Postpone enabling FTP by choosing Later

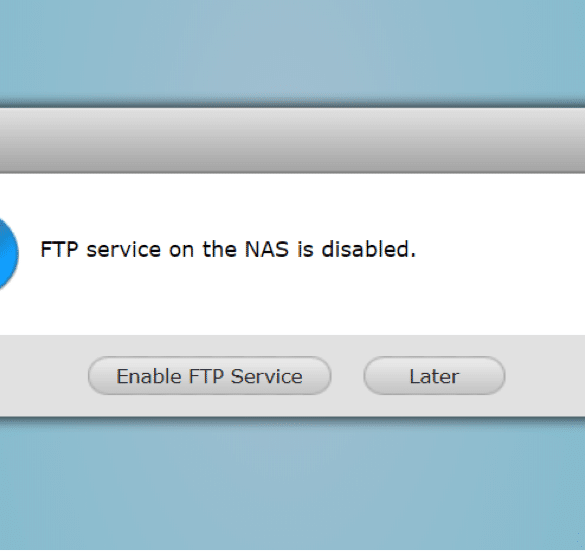point(434,376)
